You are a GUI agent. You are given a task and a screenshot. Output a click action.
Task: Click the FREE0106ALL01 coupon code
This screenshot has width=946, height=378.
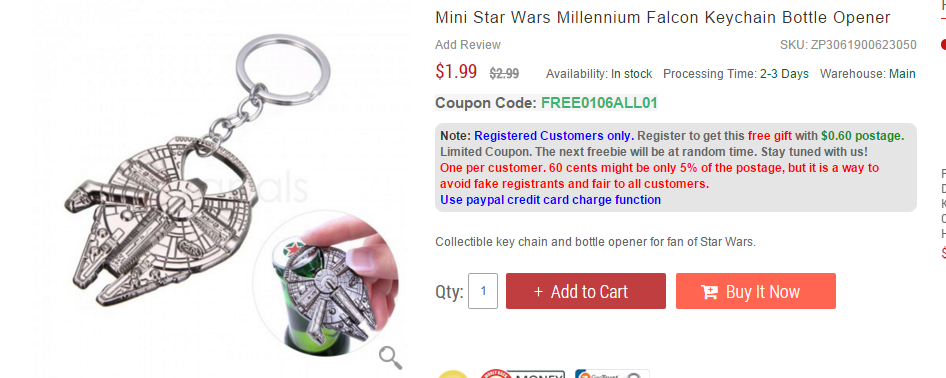click(599, 102)
